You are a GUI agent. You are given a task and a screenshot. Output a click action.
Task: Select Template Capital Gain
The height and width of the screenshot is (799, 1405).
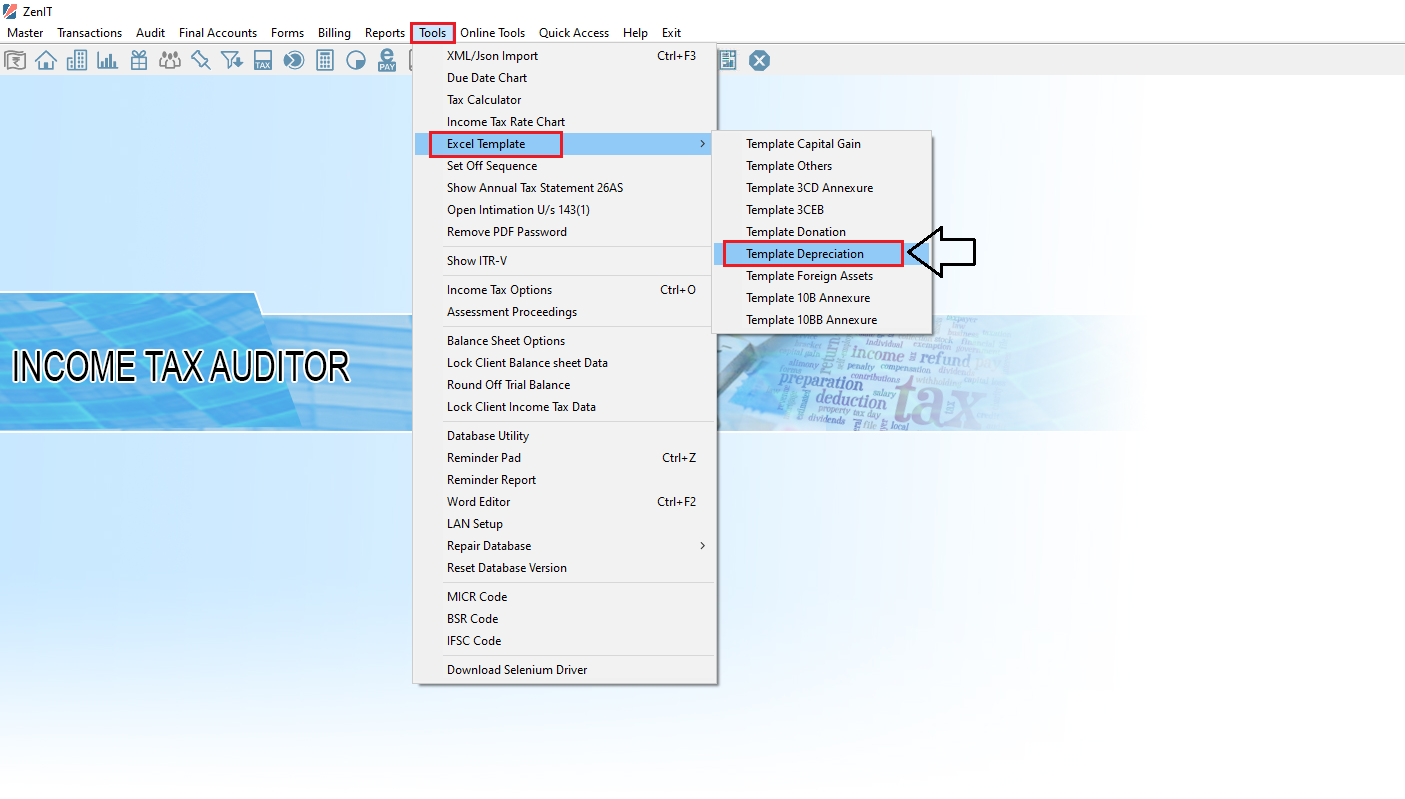pyautogui.click(x=822, y=144)
